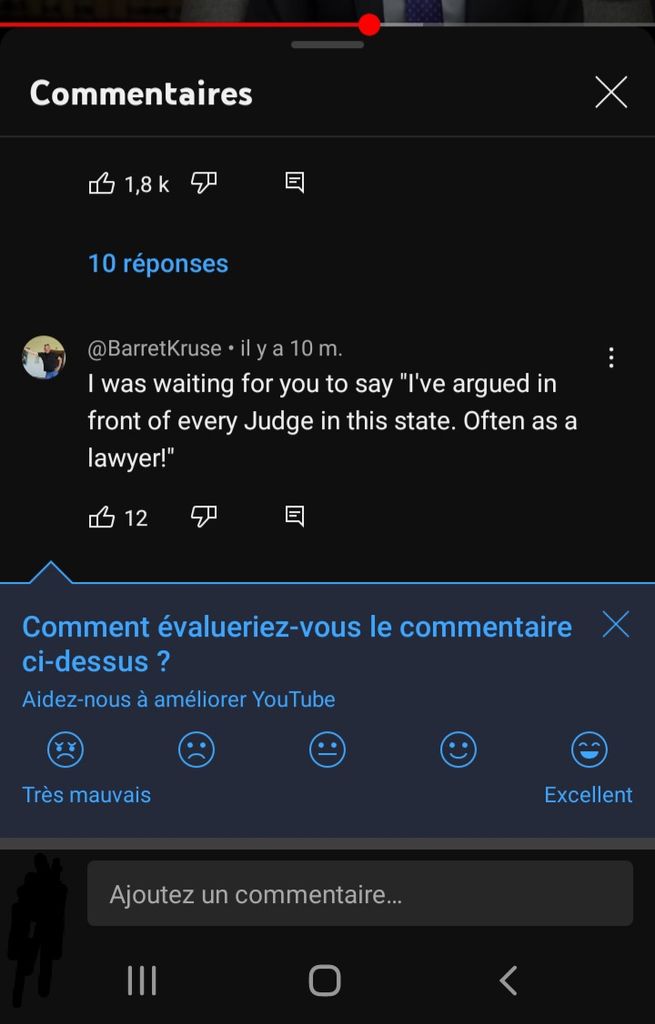The height and width of the screenshot is (1024, 655).
Task: Dismiss the comment rating survey
Action: pyautogui.click(x=616, y=625)
